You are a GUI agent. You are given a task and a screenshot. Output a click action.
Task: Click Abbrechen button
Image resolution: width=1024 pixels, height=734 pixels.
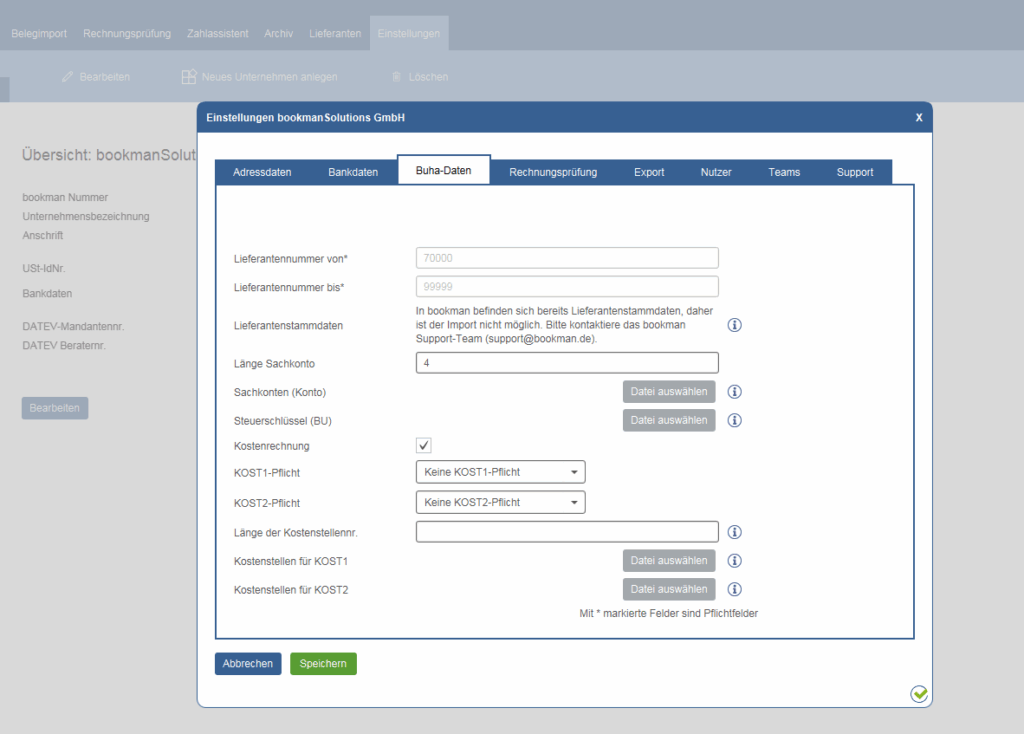pos(248,663)
